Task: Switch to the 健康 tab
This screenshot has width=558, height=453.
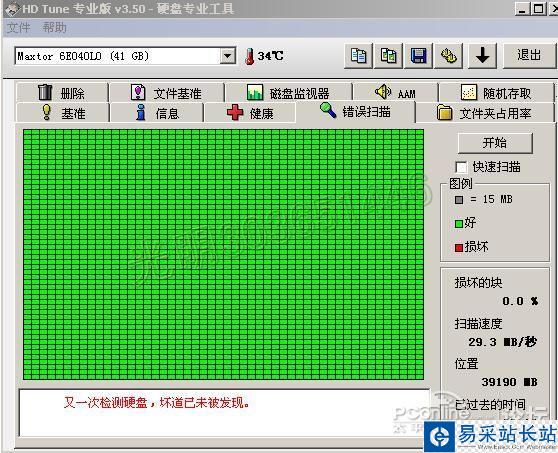Action: pyautogui.click(x=250, y=113)
